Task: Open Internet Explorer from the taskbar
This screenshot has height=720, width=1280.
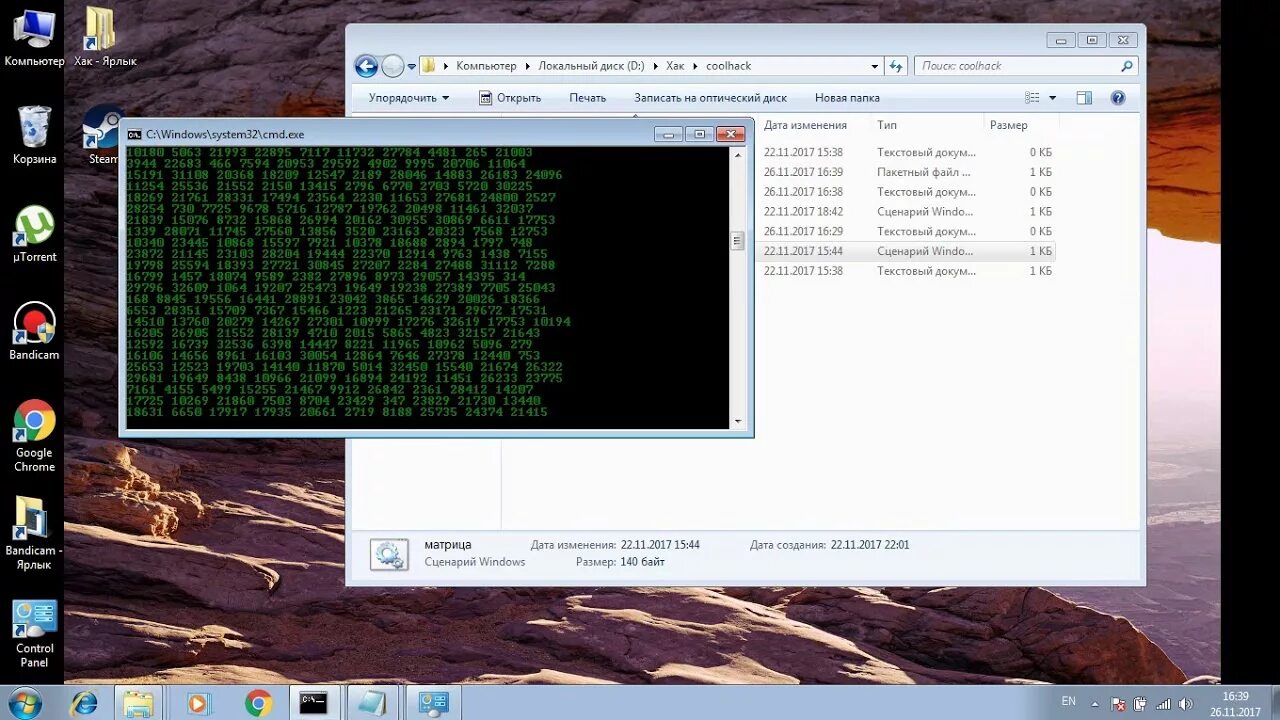Action: pyautogui.click(x=84, y=703)
